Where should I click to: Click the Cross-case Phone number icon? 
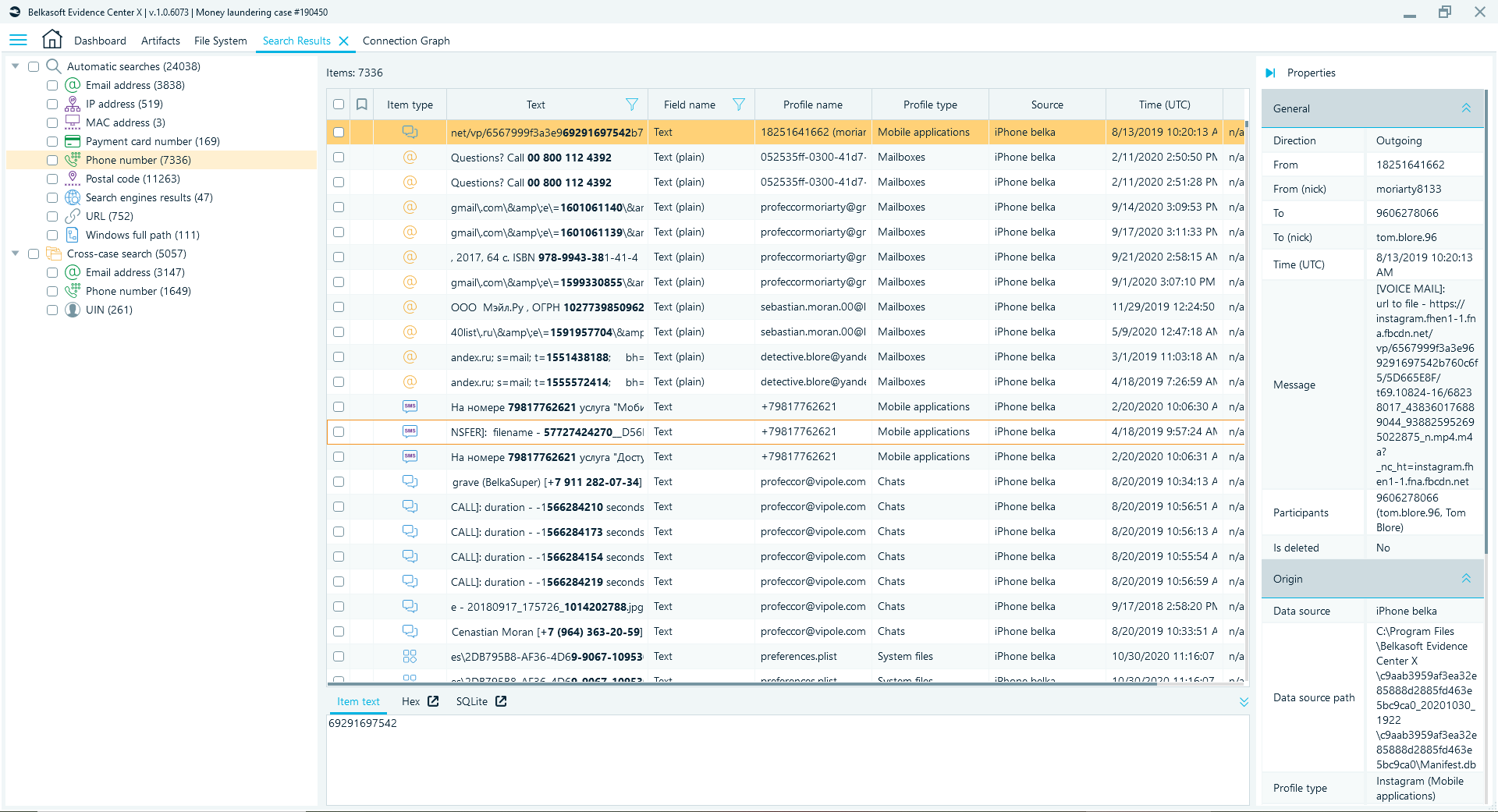[73, 291]
